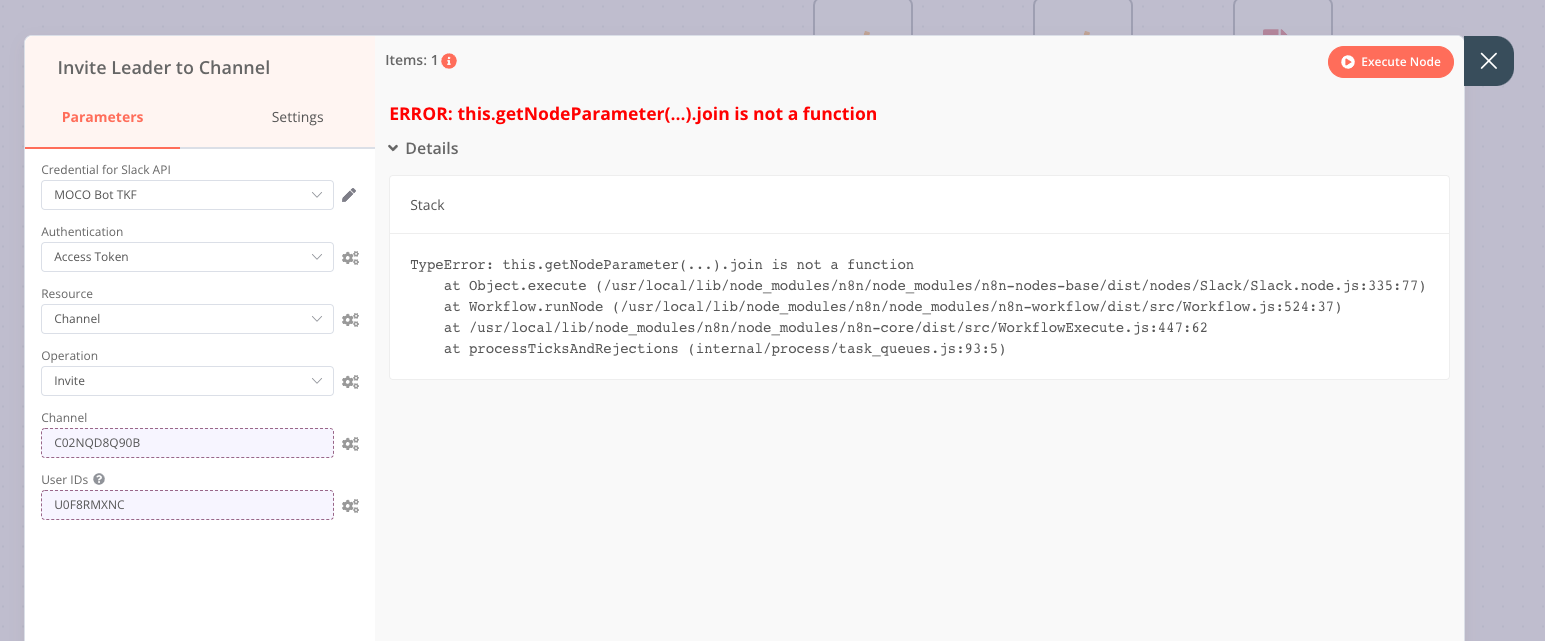Open the Resource dropdown showing Channel

tap(187, 318)
